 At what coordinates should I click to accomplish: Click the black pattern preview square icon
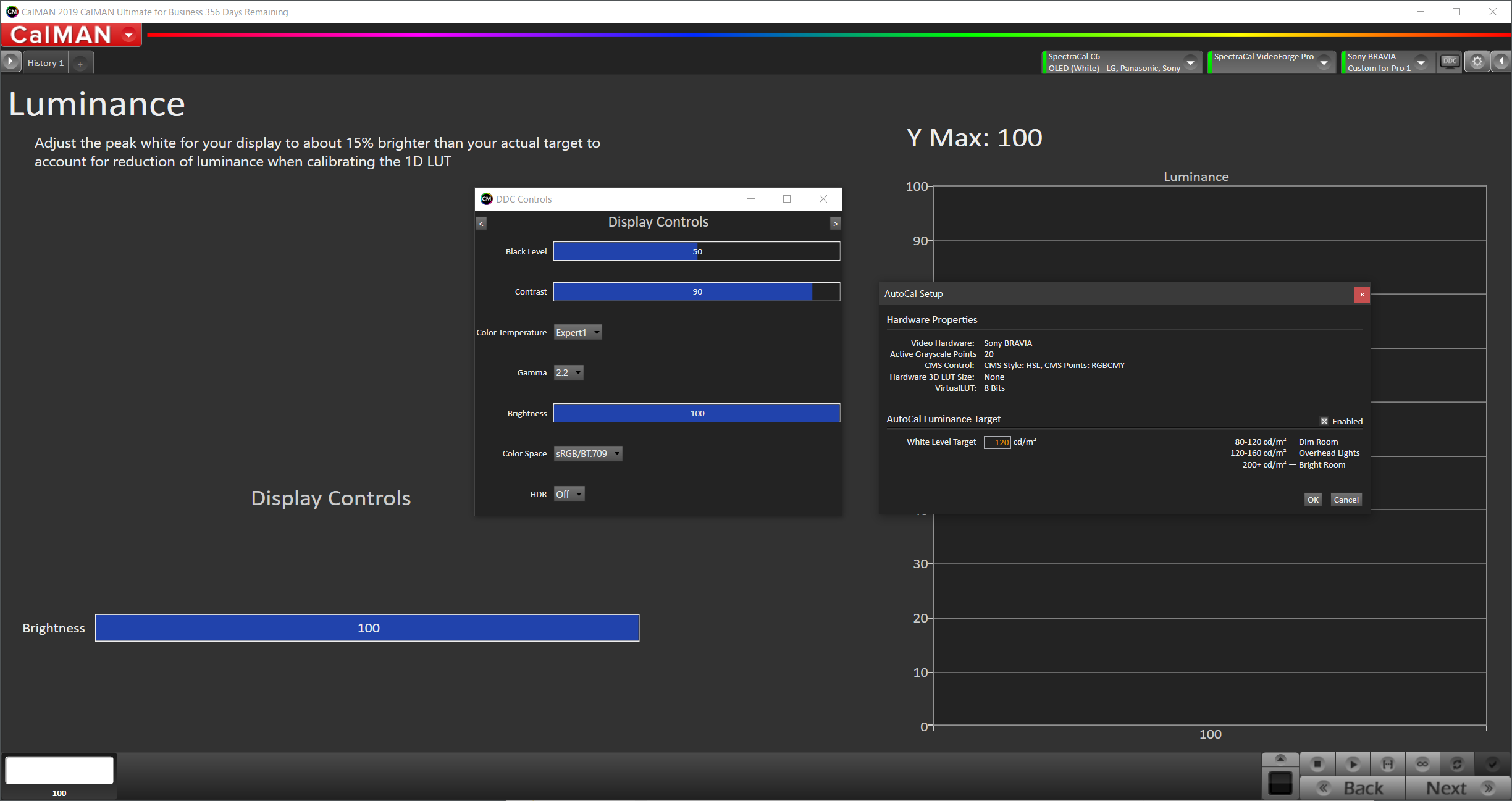pyautogui.click(x=1280, y=783)
